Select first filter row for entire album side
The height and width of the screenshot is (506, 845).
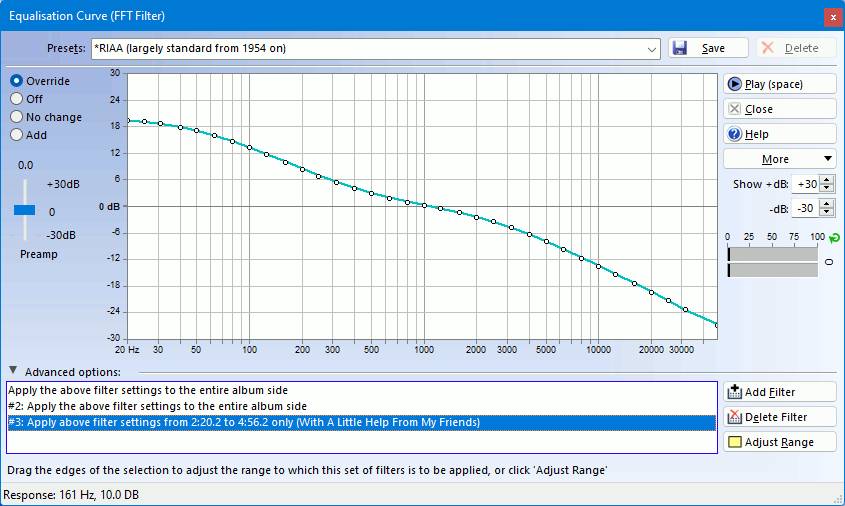pos(362,390)
